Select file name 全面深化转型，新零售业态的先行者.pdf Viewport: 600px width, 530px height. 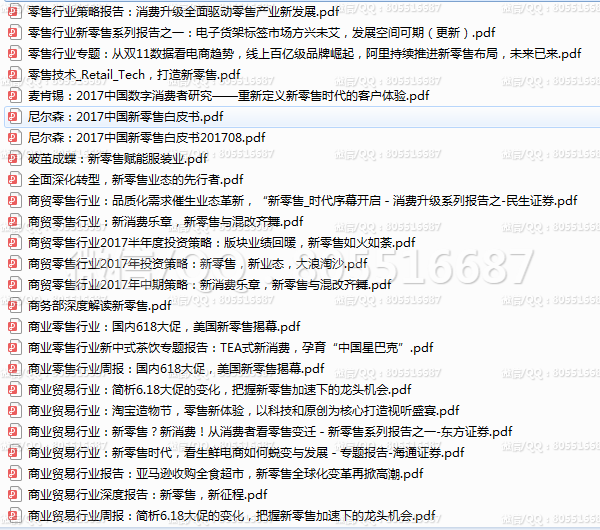click(135, 180)
